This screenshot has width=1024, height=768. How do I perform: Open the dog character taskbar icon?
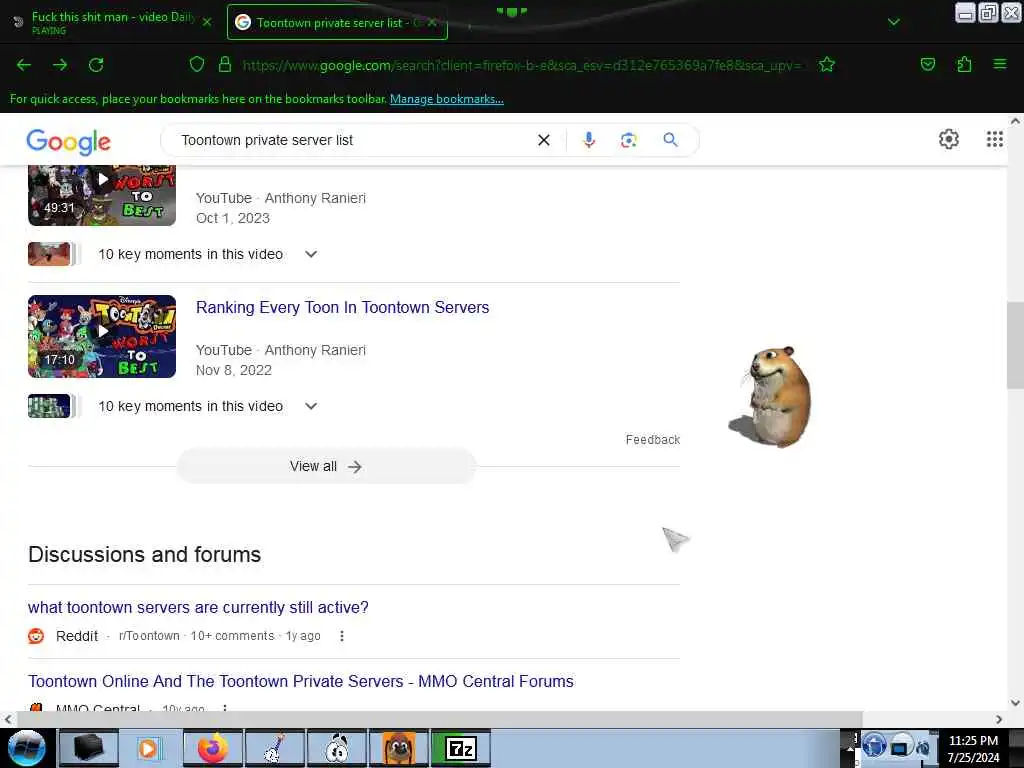tap(399, 748)
